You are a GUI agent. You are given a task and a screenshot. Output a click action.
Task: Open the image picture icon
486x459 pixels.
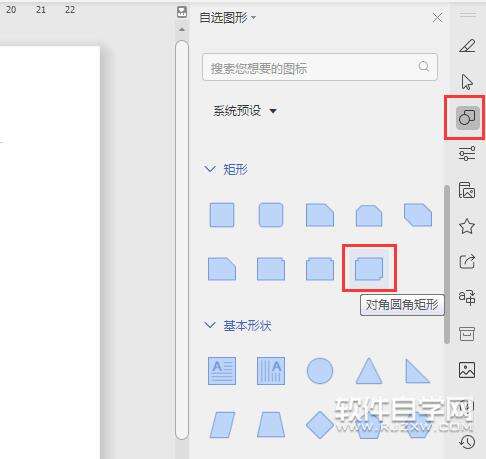467,370
